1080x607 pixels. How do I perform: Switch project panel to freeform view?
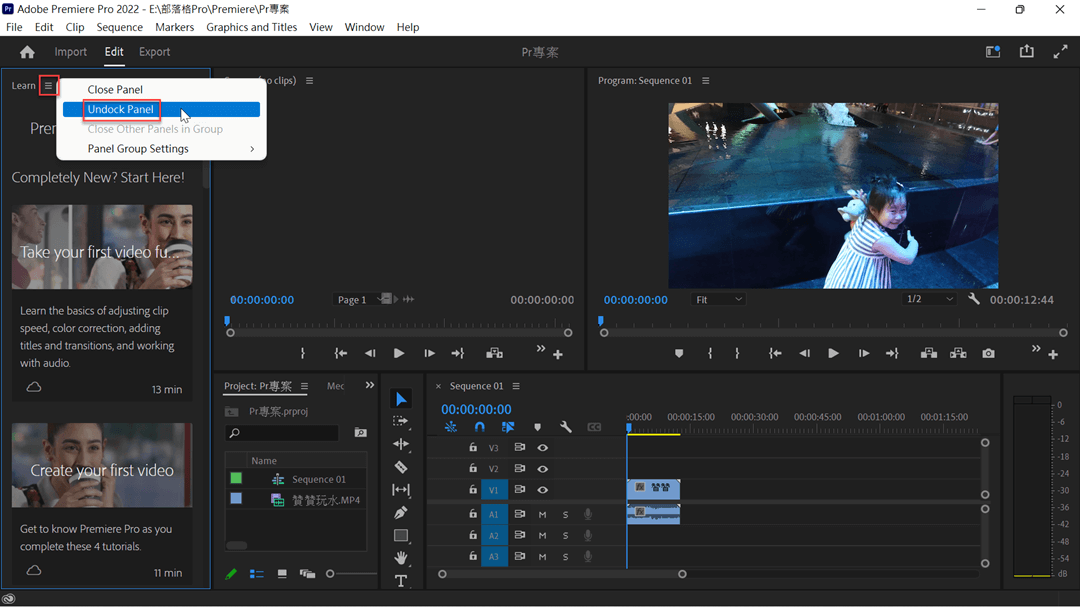[307, 574]
